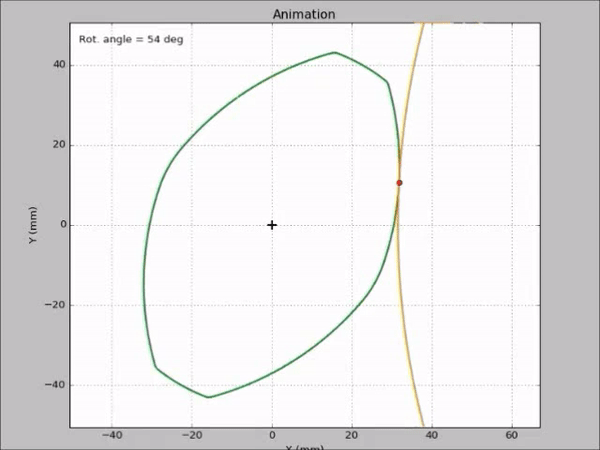Click the 'Y (mm)' axis label
This screenshot has width=600, height=450.
(x=33, y=225)
